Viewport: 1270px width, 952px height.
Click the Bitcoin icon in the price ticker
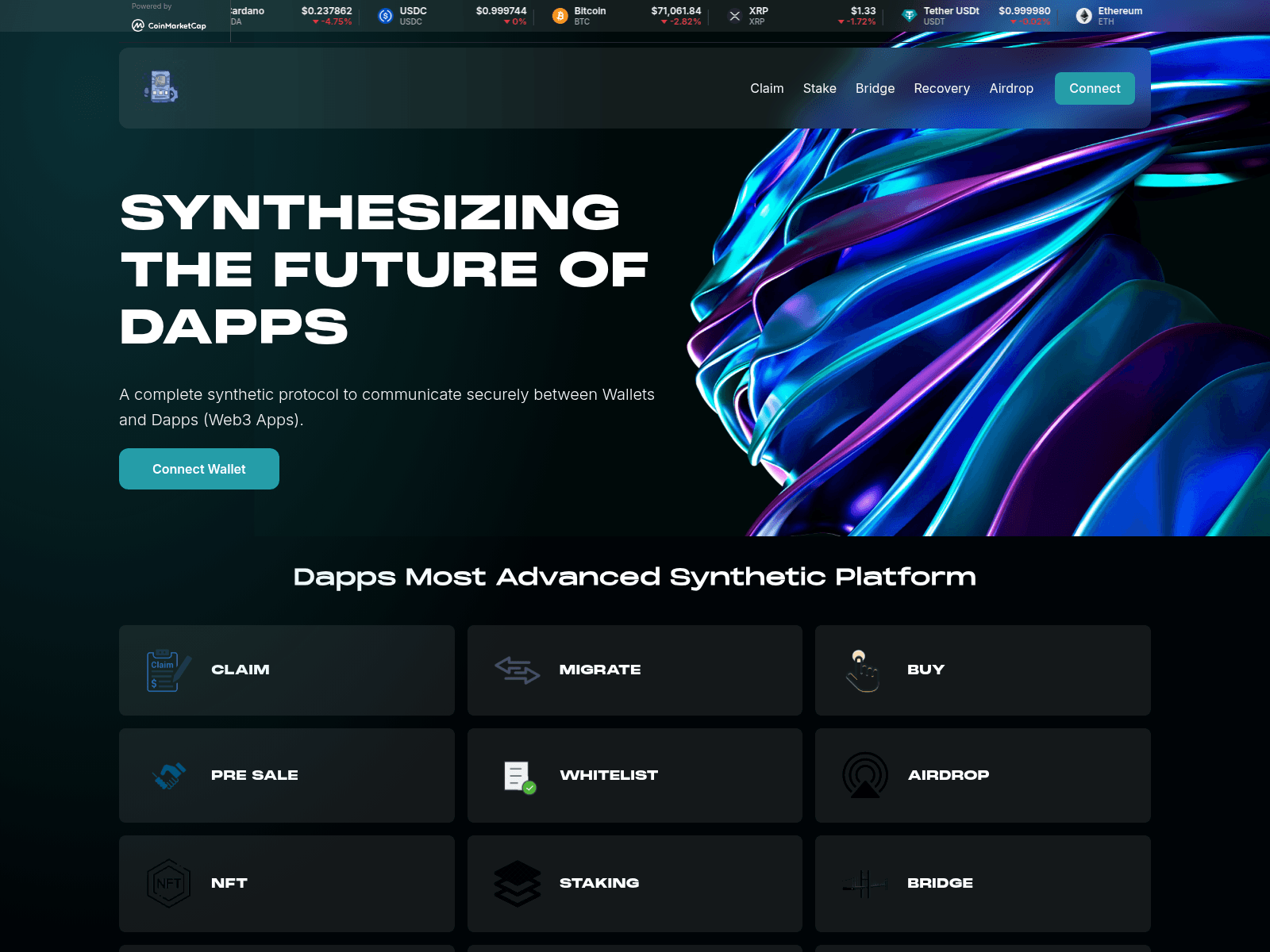tap(559, 15)
